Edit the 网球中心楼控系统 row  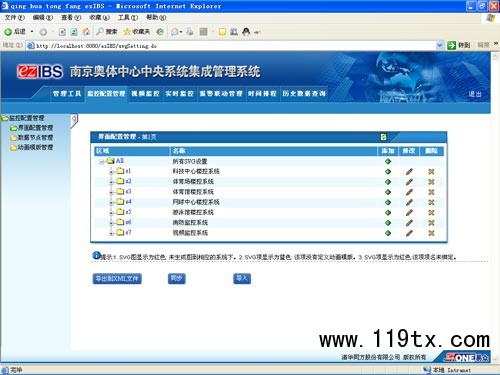(409, 202)
